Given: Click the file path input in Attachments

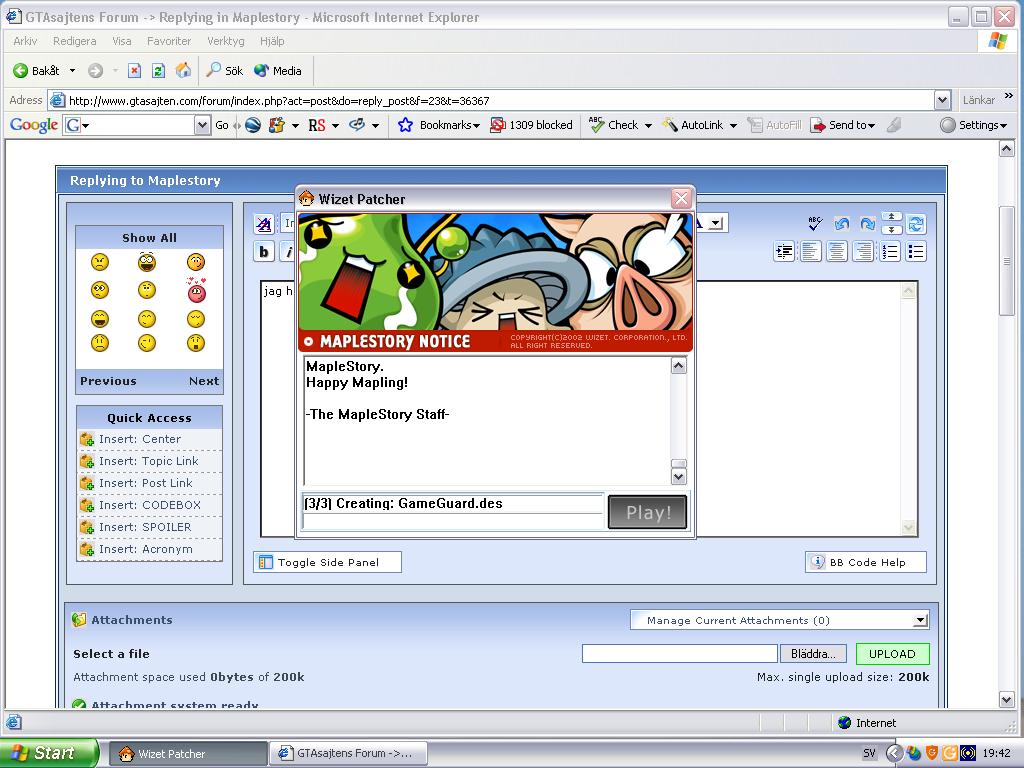Looking at the screenshot, I should tap(679, 654).
